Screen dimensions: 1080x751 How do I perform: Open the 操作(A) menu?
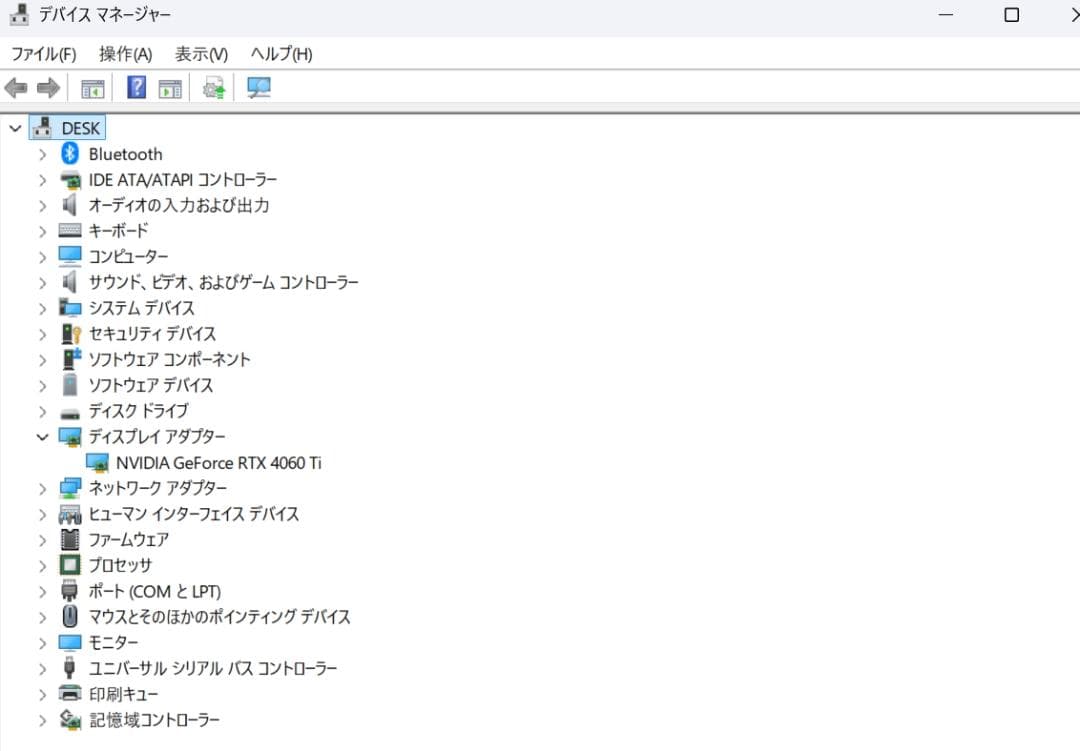click(x=125, y=54)
